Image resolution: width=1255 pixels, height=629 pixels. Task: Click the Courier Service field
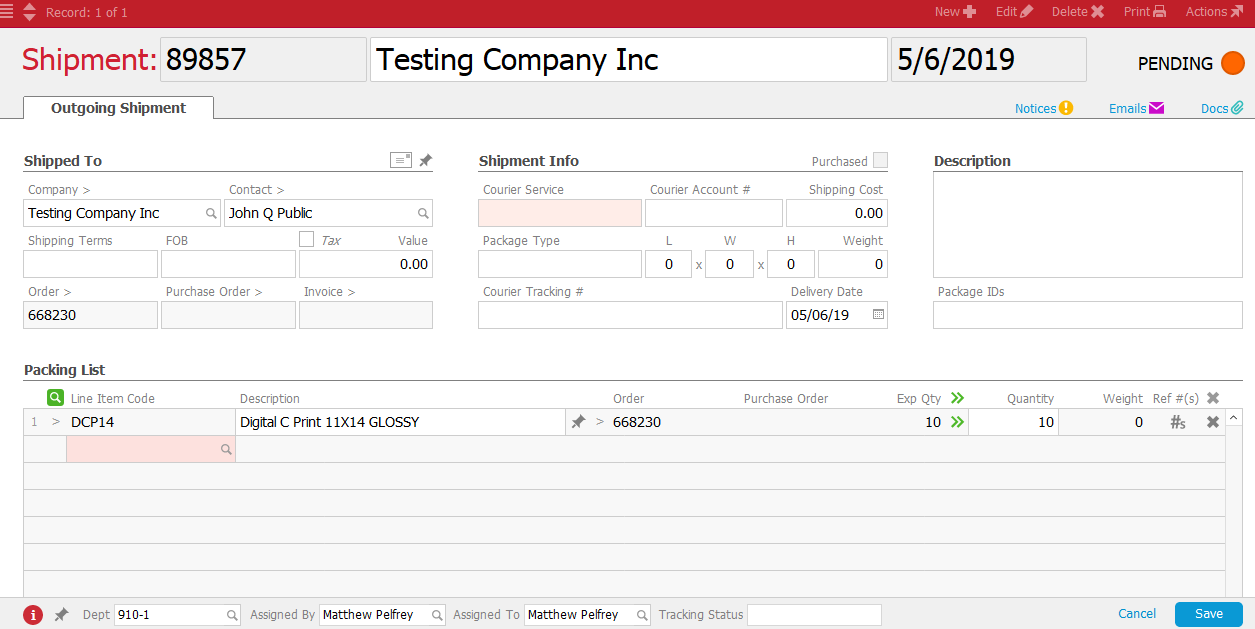560,213
